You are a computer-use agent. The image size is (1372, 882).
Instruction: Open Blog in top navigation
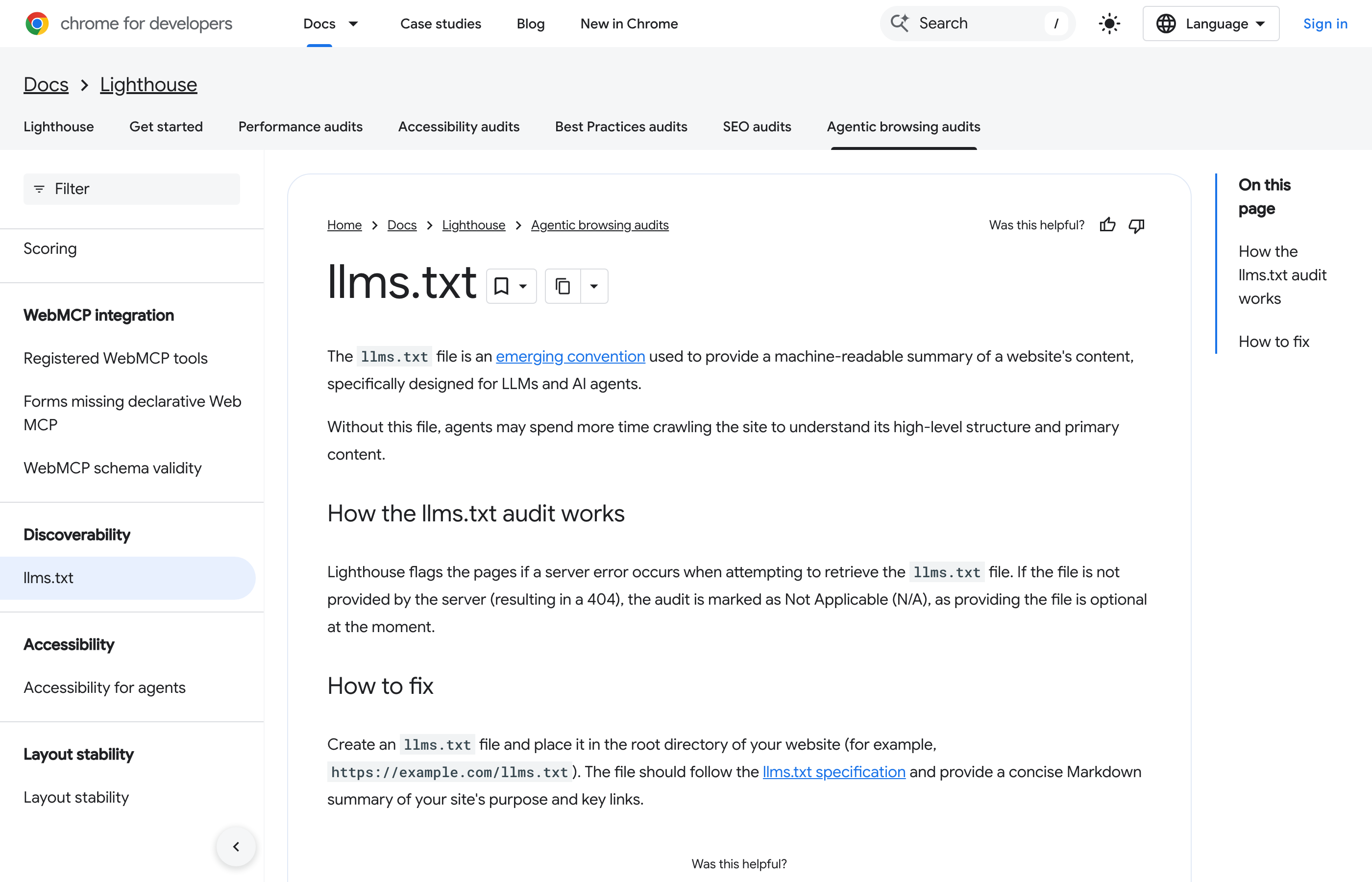530,24
